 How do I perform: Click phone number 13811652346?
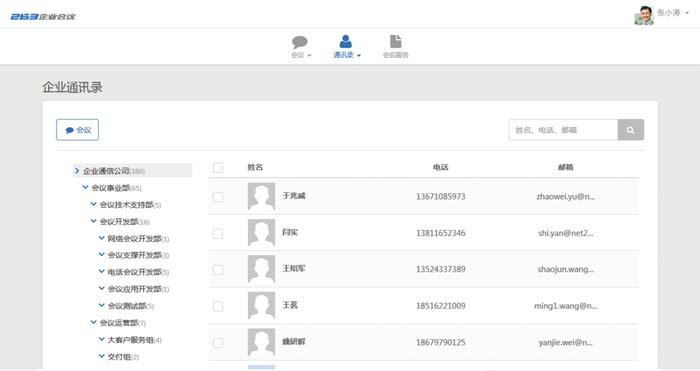pyautogui.click(x=441, y=233)
